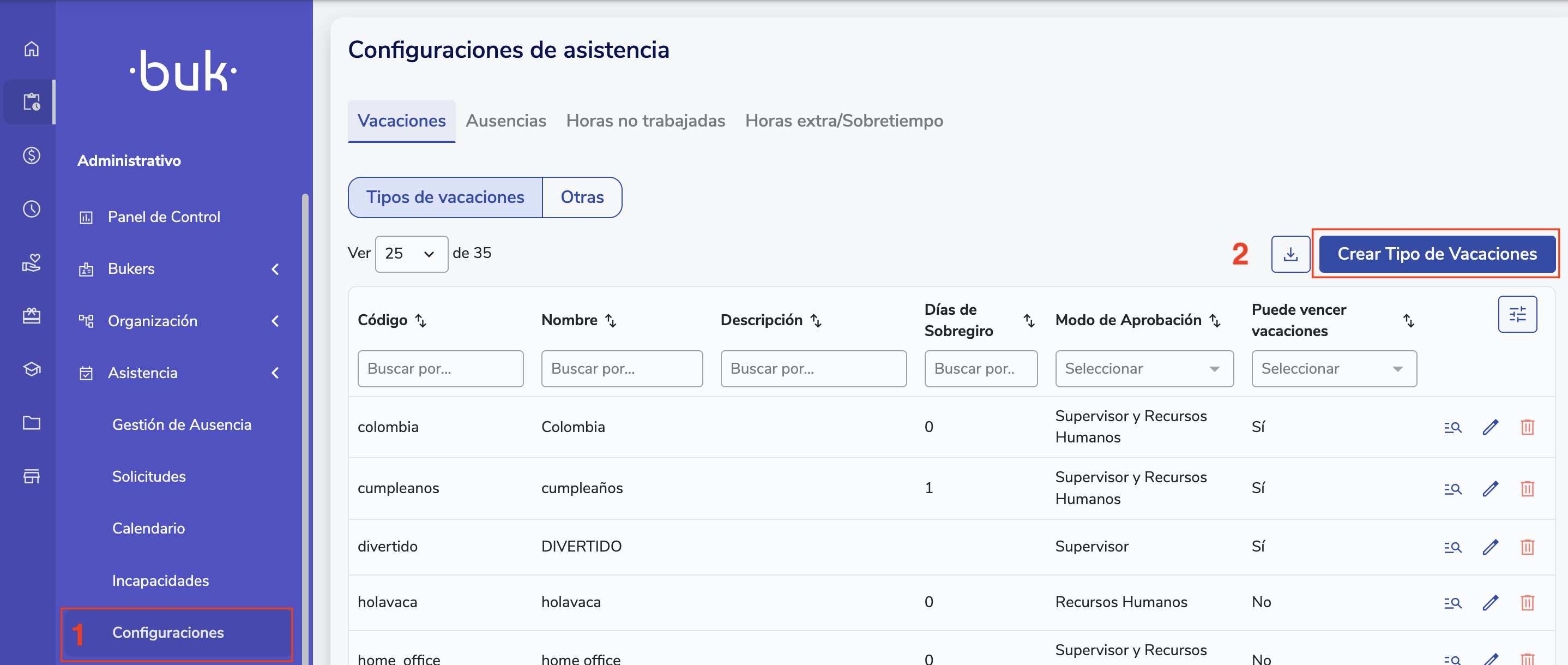Open the storefront icon in the rail
Viewport: 1568px width, 665px height.
[x=32, y=476]
